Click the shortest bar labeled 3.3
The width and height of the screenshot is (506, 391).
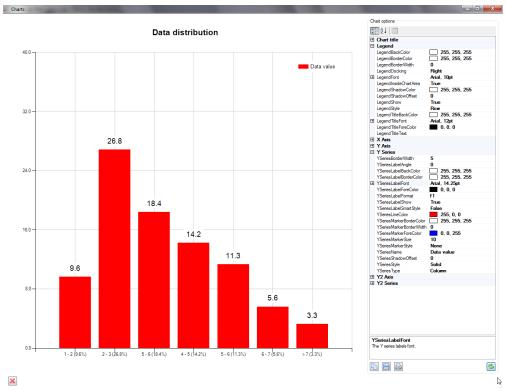point(312,336)
